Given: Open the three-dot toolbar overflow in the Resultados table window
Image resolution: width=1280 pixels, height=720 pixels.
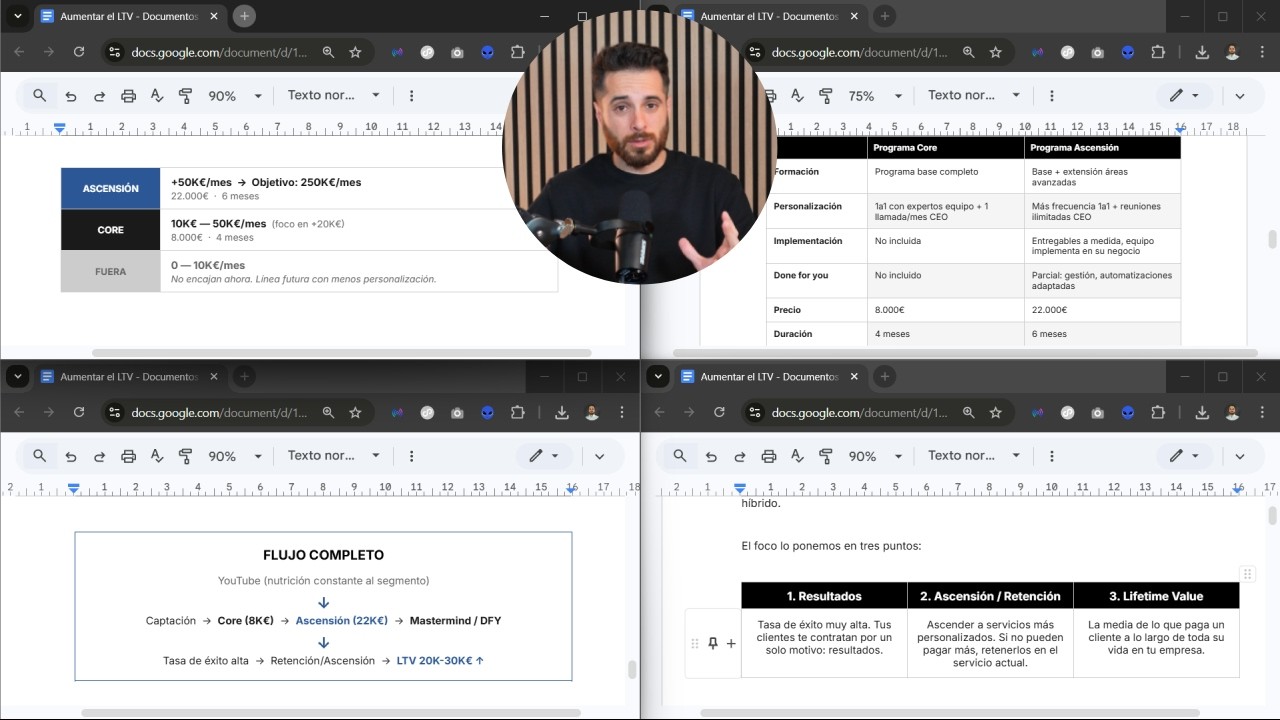Looking at the screenshot, I should (1051, 456).
